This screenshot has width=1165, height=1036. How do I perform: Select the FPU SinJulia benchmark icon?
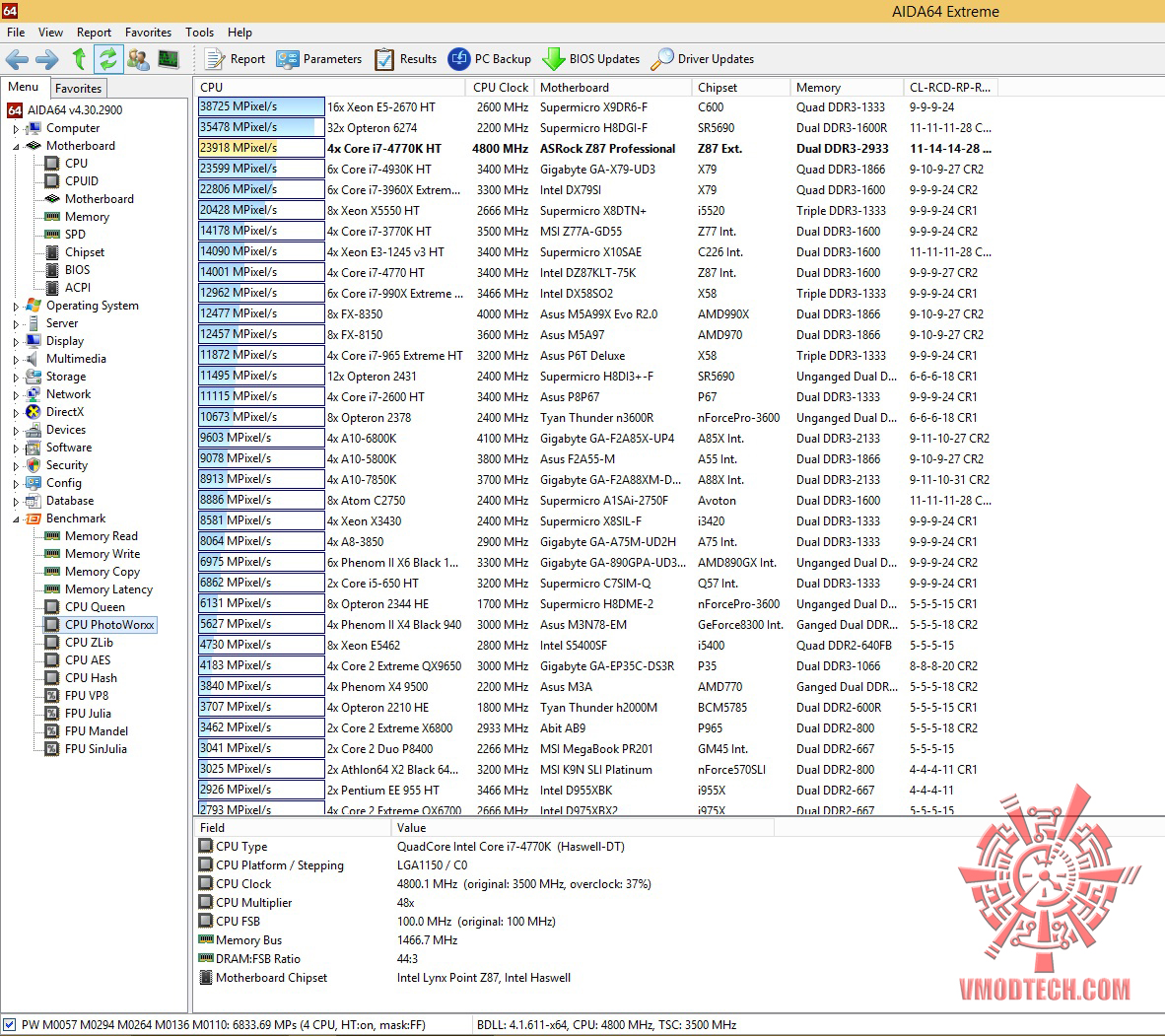coord(52,749)
